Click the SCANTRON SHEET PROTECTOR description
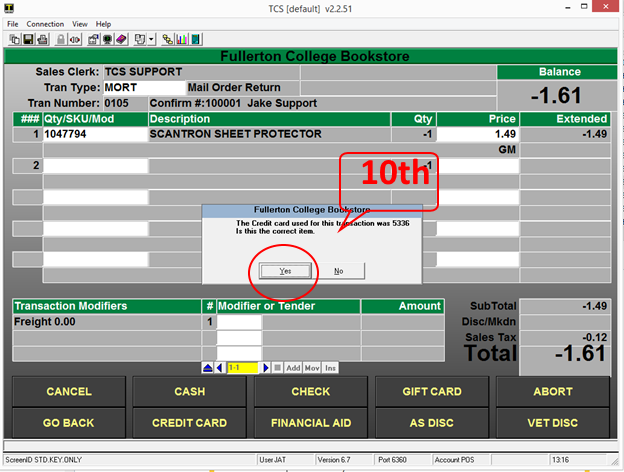The height and width of the screenshot is (472, 624). (235, 134)
